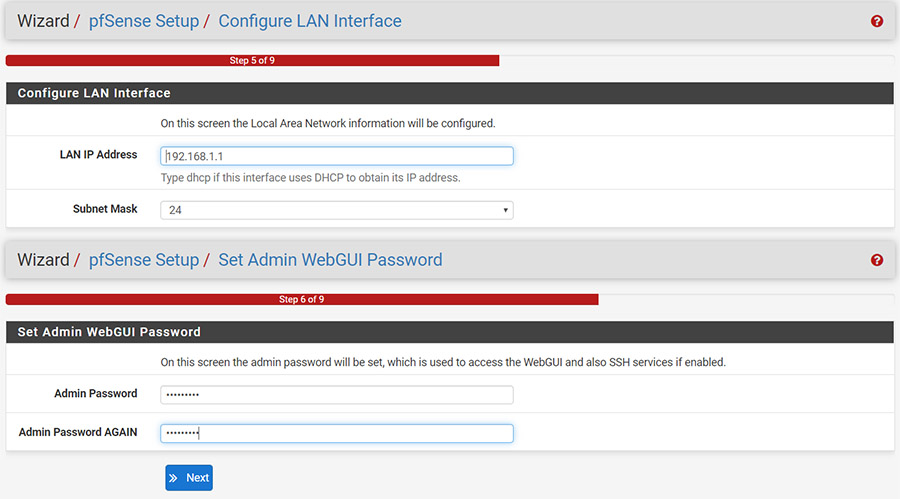Click pfSense Setup breadcrumb above Step 5
This screenshot has width=900, height=499.
point(143,21)
